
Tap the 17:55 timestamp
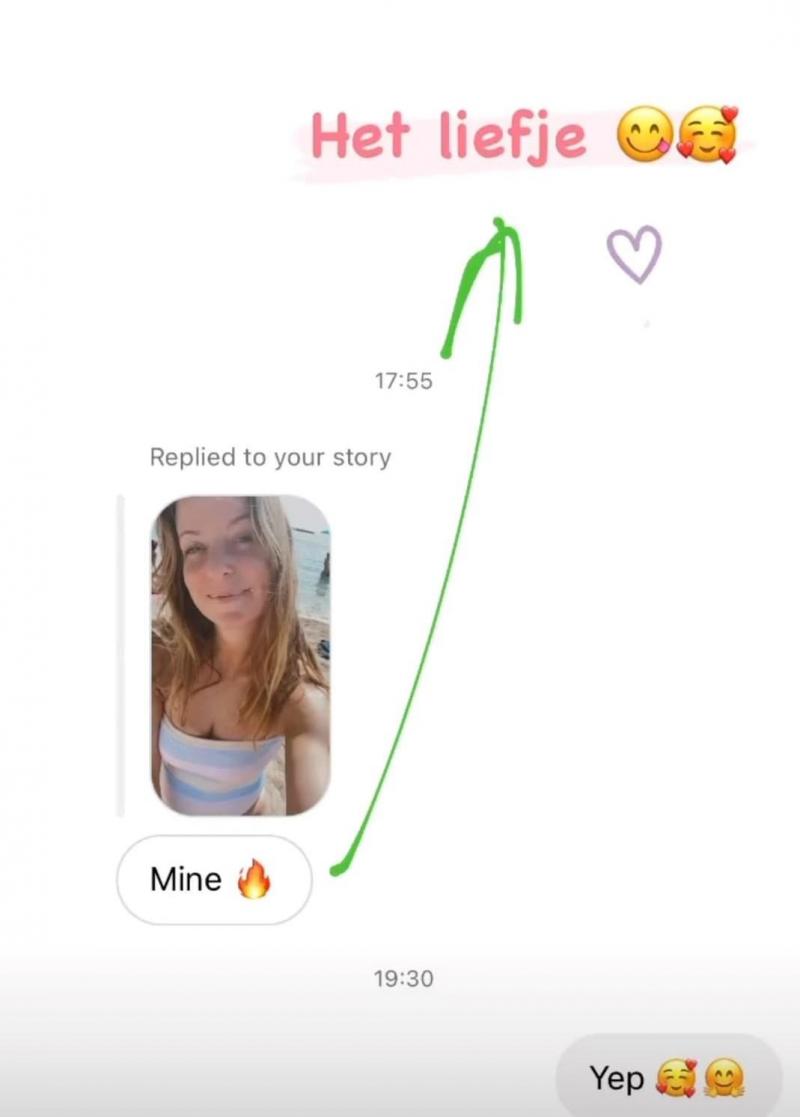403,381
